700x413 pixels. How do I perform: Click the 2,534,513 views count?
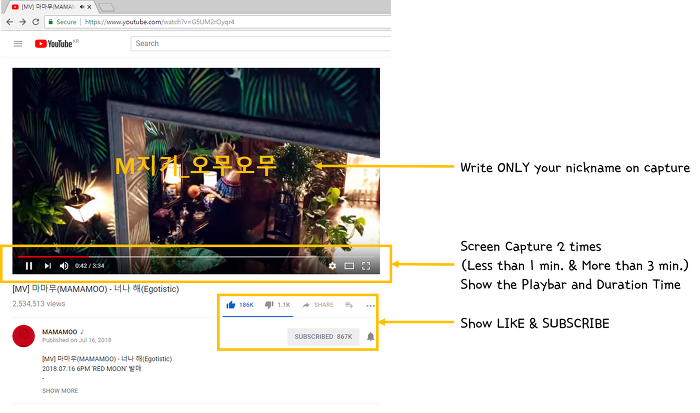[39, 304]
